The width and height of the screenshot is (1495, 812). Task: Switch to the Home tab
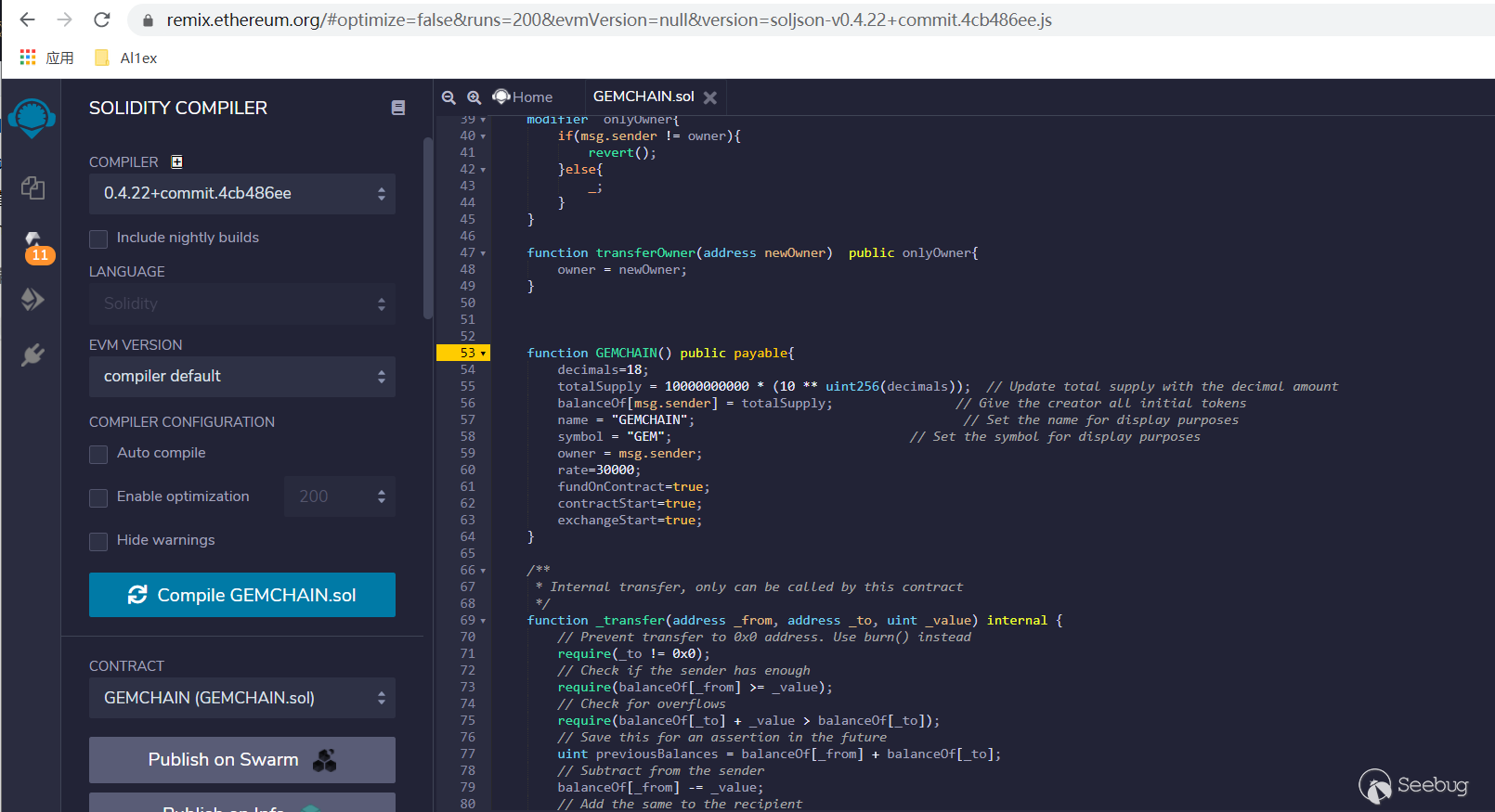point(524,97)
